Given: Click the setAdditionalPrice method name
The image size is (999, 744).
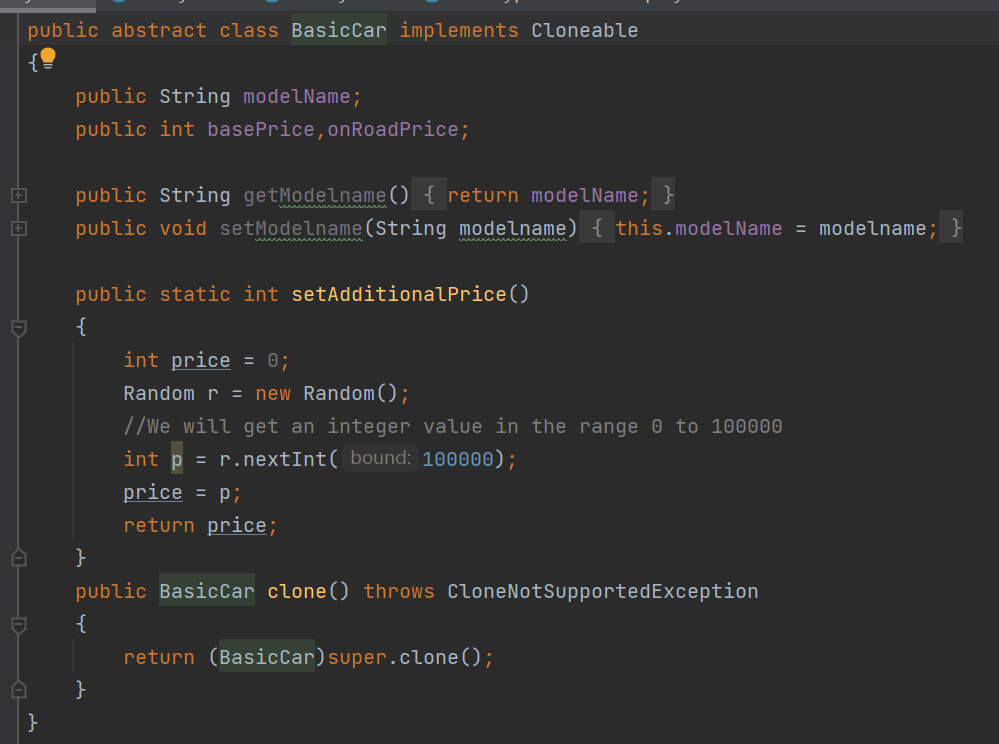Looking at the screenshot, I should click(x=399, y=294).
